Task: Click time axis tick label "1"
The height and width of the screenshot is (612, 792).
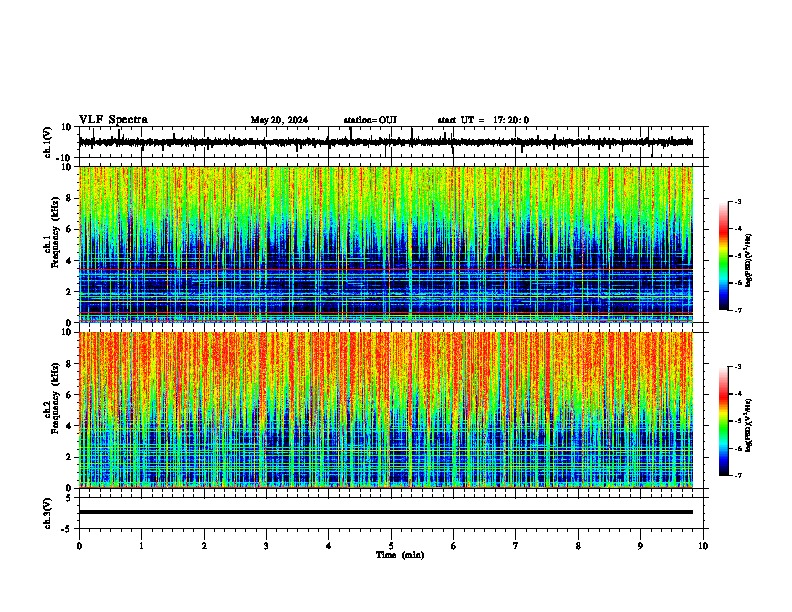Action: (141, 546)
